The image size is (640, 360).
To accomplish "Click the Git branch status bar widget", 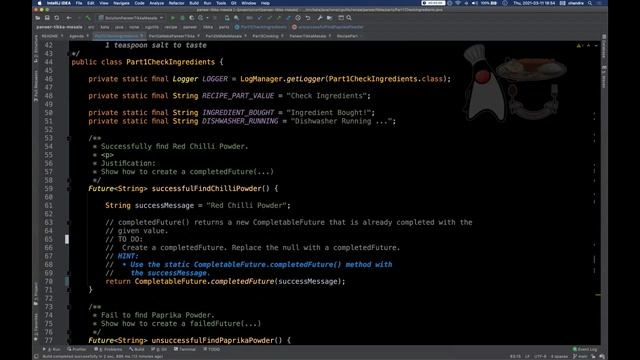I will click(580, 356).
